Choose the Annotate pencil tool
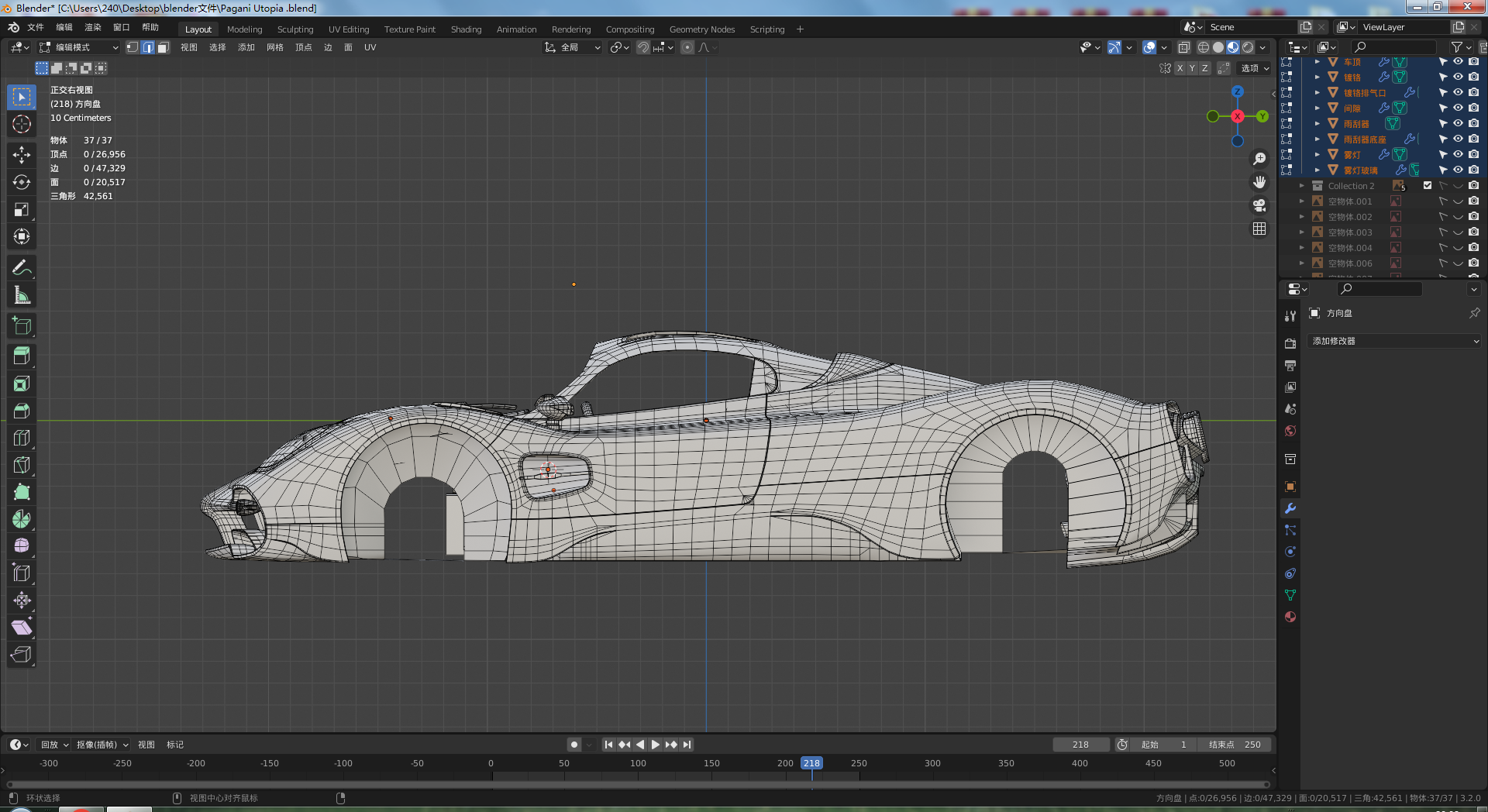Viewport: 1488px width, 812px height. click(x=22, y=268)
